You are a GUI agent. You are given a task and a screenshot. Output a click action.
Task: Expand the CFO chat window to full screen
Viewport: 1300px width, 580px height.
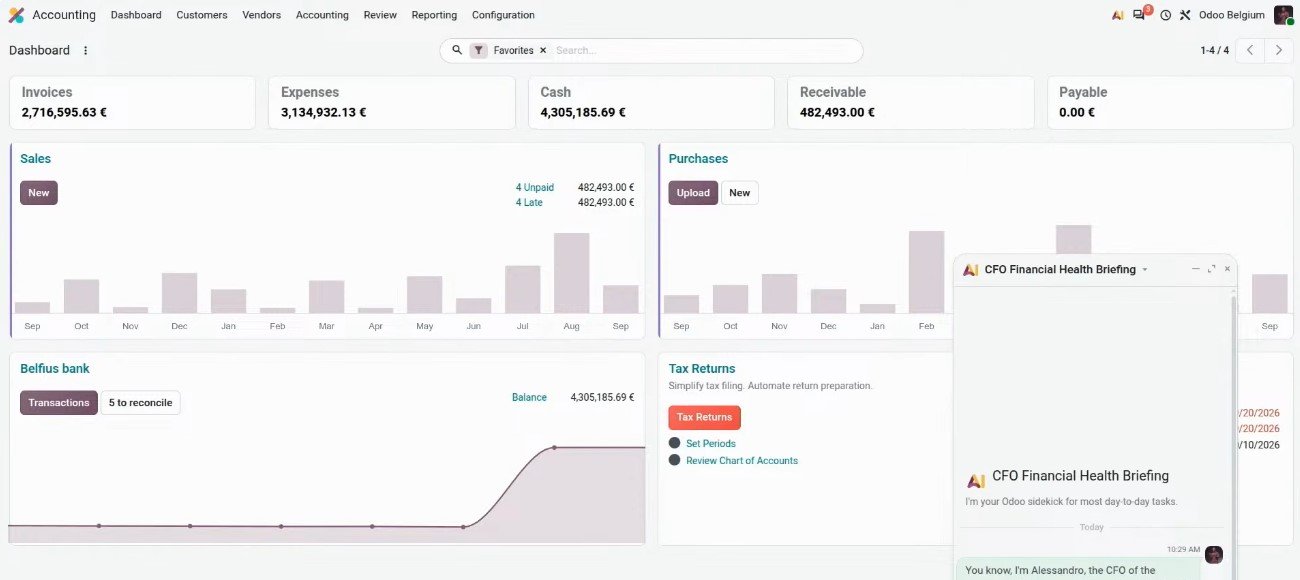pyautogui.click(x=1212, y=269)
